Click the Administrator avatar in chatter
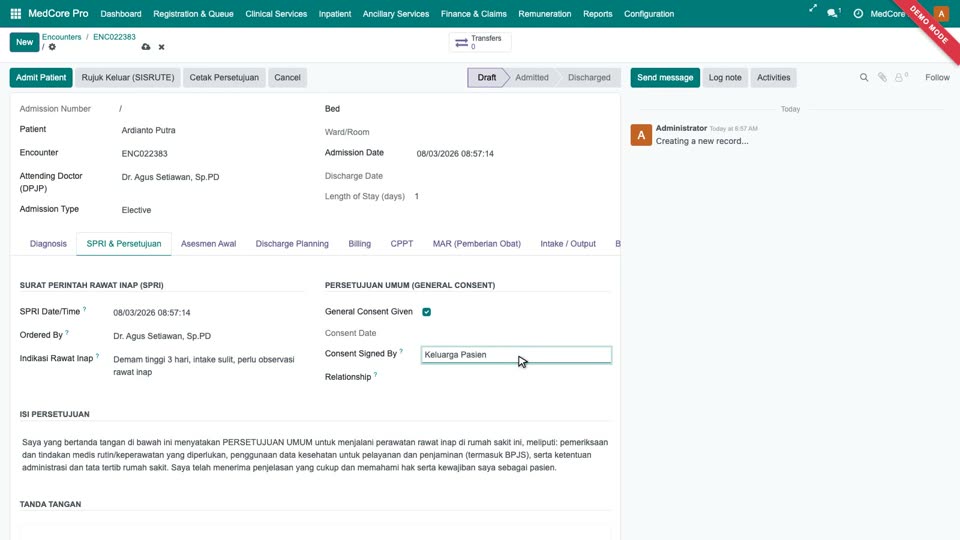 coord(641,135)
